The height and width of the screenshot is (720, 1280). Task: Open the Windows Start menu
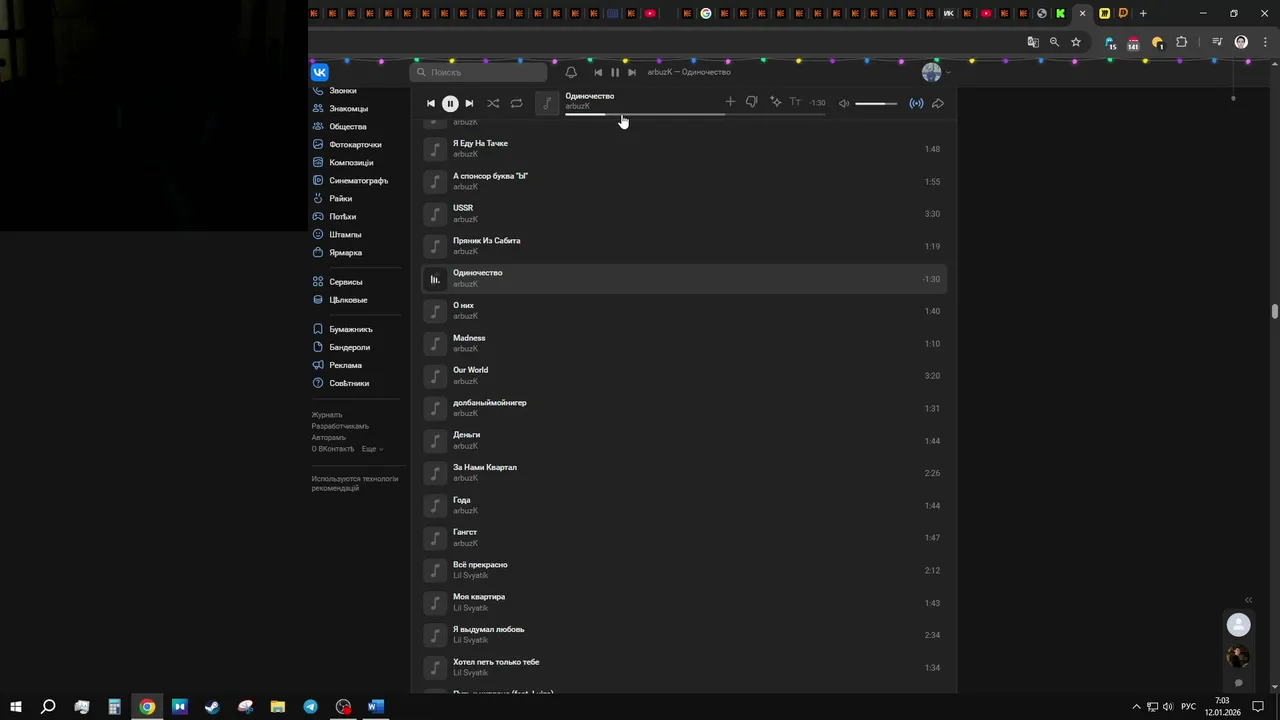(x=16, y=707)
